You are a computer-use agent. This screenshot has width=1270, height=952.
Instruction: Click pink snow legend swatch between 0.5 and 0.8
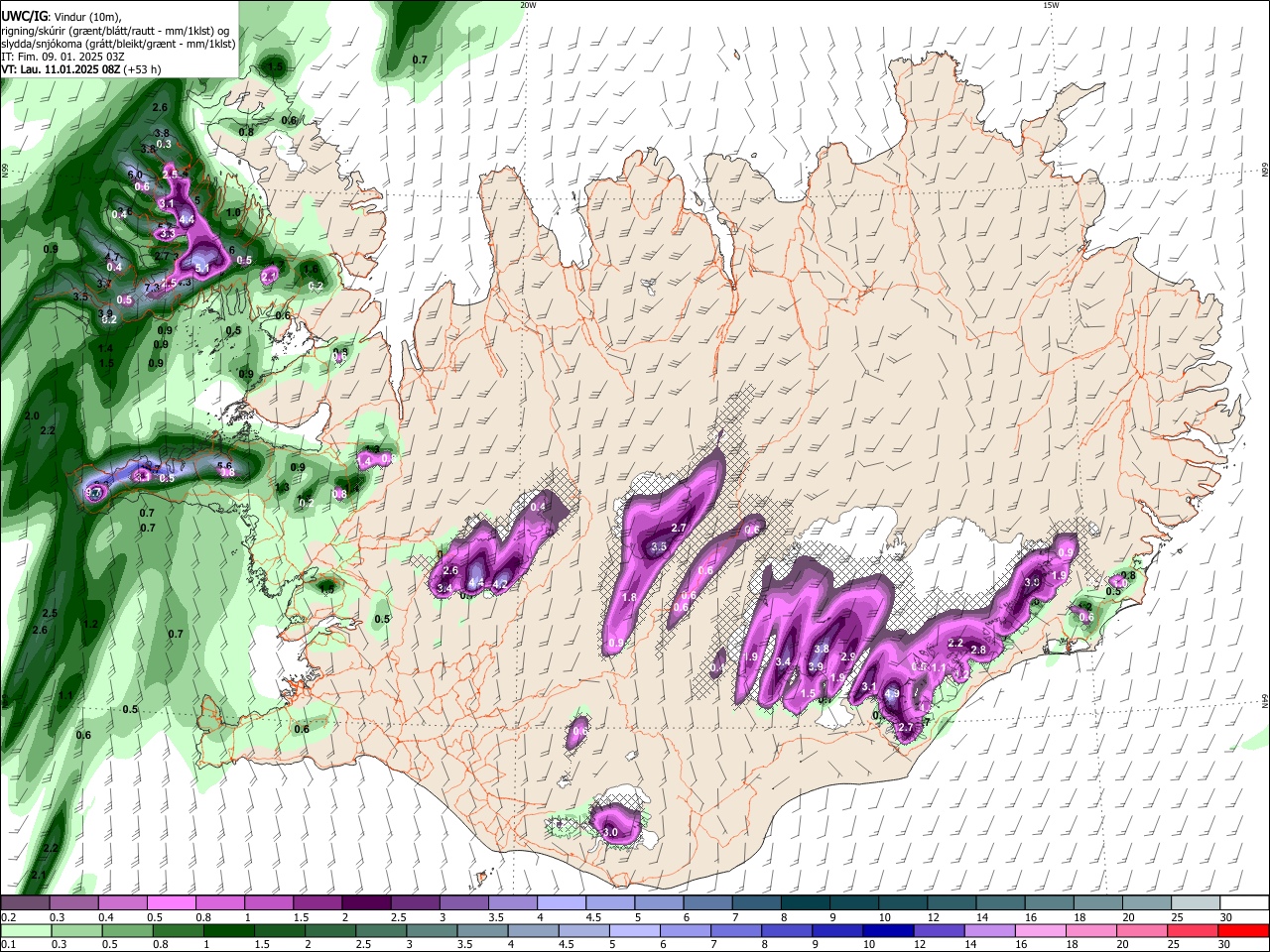coord(172,903)
